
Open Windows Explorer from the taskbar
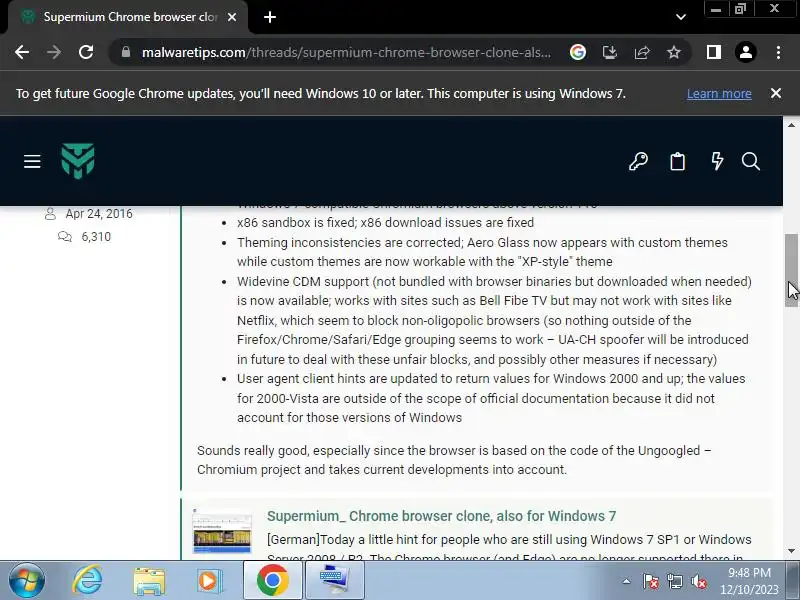tap(149, 581)
